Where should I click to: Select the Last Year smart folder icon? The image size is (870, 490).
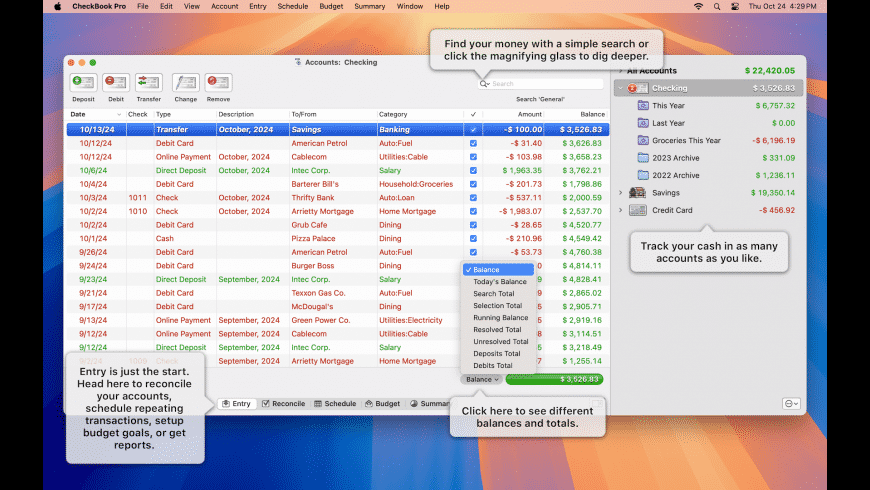pos(643,123)
